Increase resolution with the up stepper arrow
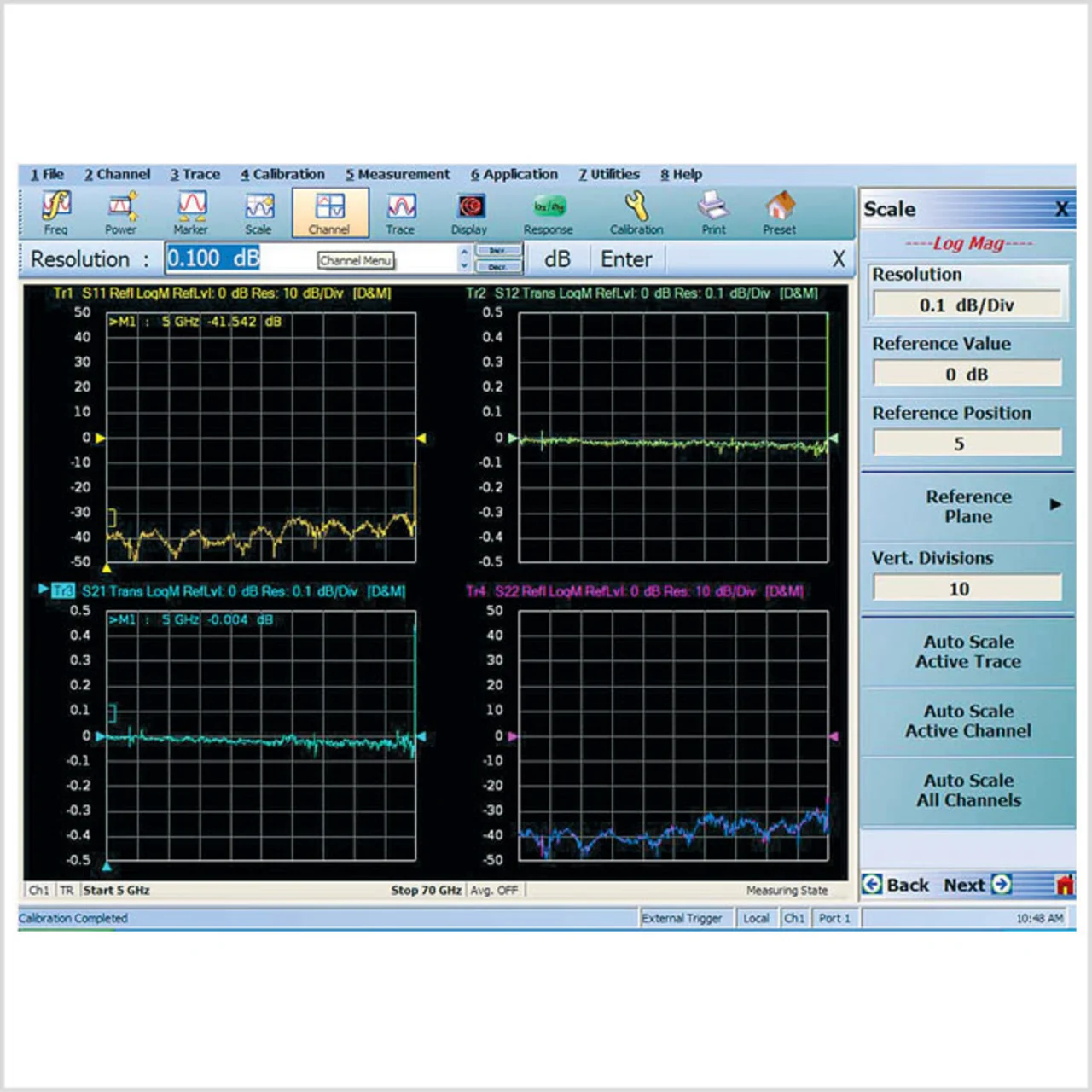Viewport: 1092px width, 1092px height. pos(464,252)
